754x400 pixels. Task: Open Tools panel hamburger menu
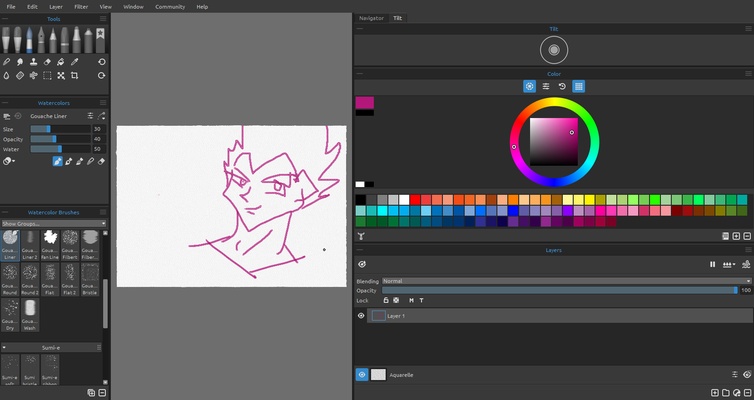103,19
